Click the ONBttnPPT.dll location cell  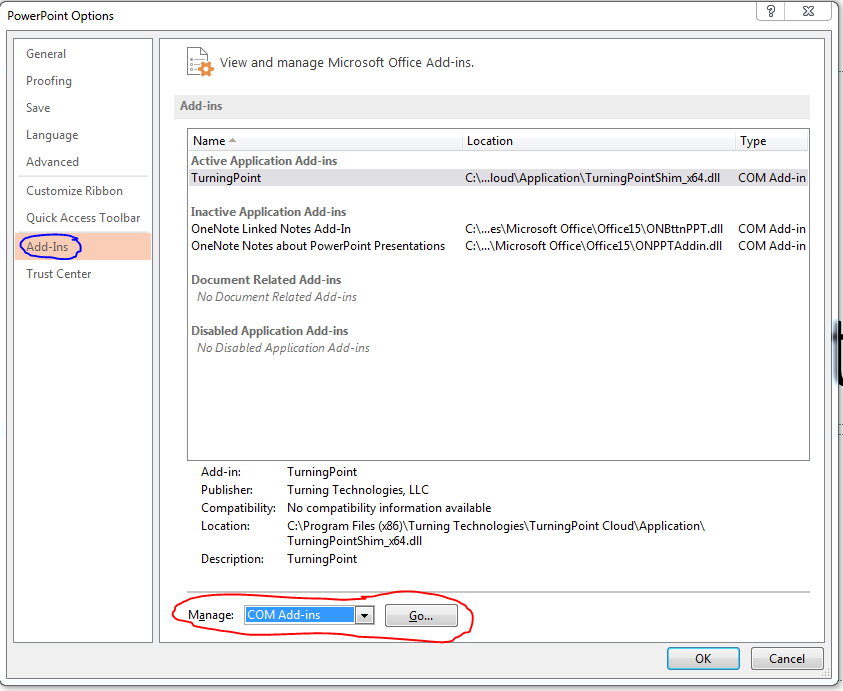click(x=594, y=229)
